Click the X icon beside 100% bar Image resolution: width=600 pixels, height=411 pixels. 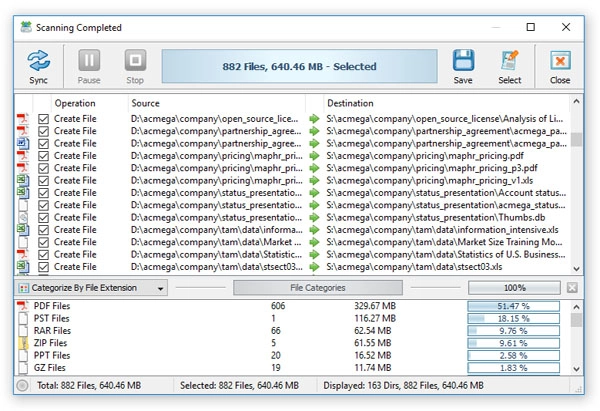pyautogui.click(x=572, y=288)
